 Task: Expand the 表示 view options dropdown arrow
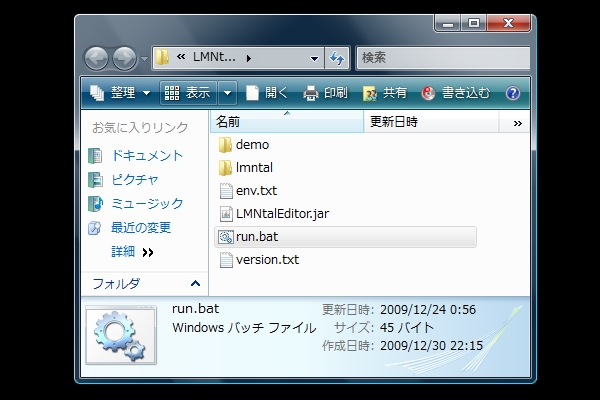click(228, 93)
